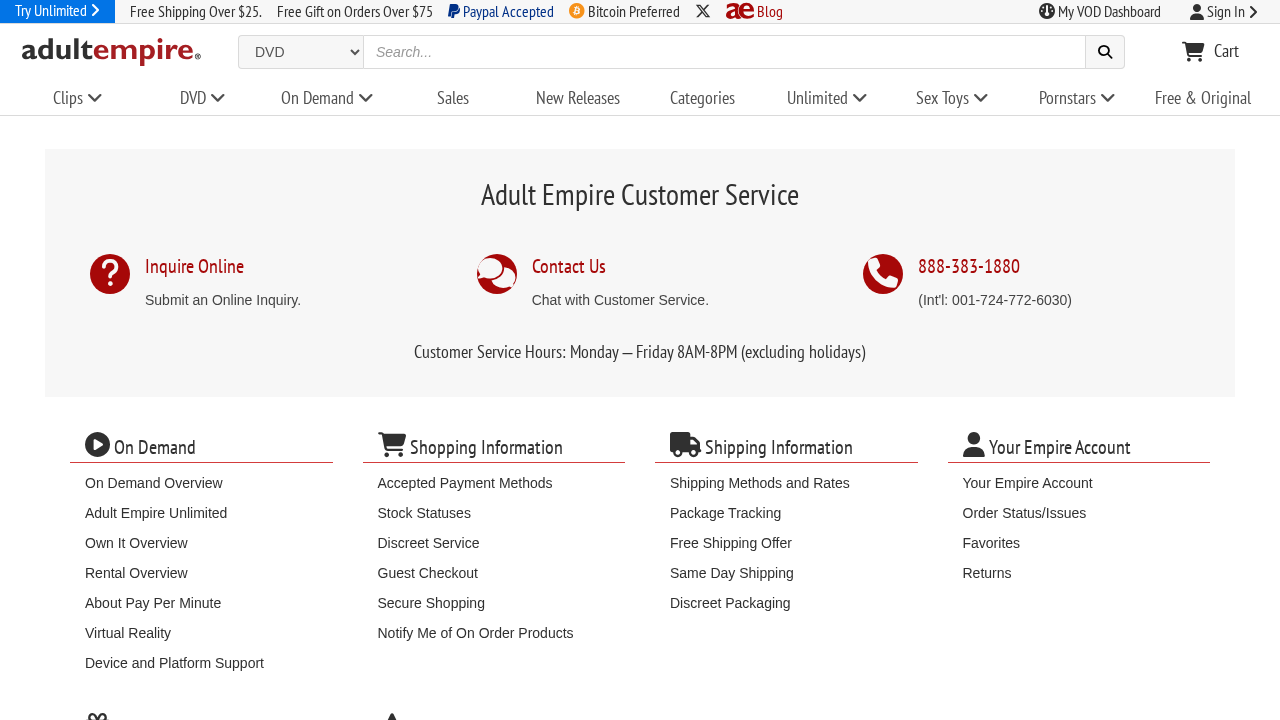The height and width of the screenshot is (720, 1280).
Task: Open Your Empire Account link
Action: pos(1027,483)
